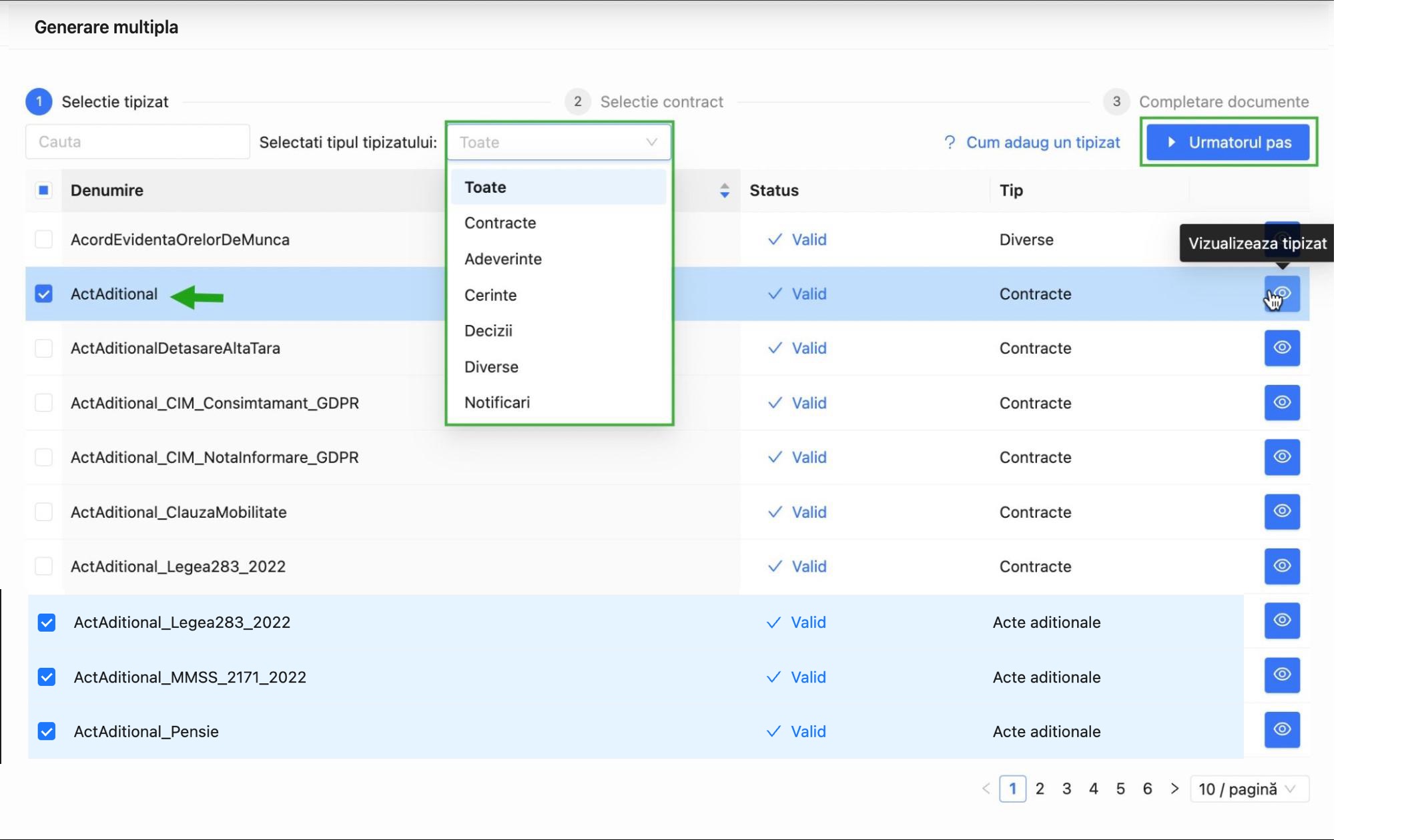
Task: Preview ActAditional_ClauzaMobilitate with eye icon
Action: click(1282, 512)
